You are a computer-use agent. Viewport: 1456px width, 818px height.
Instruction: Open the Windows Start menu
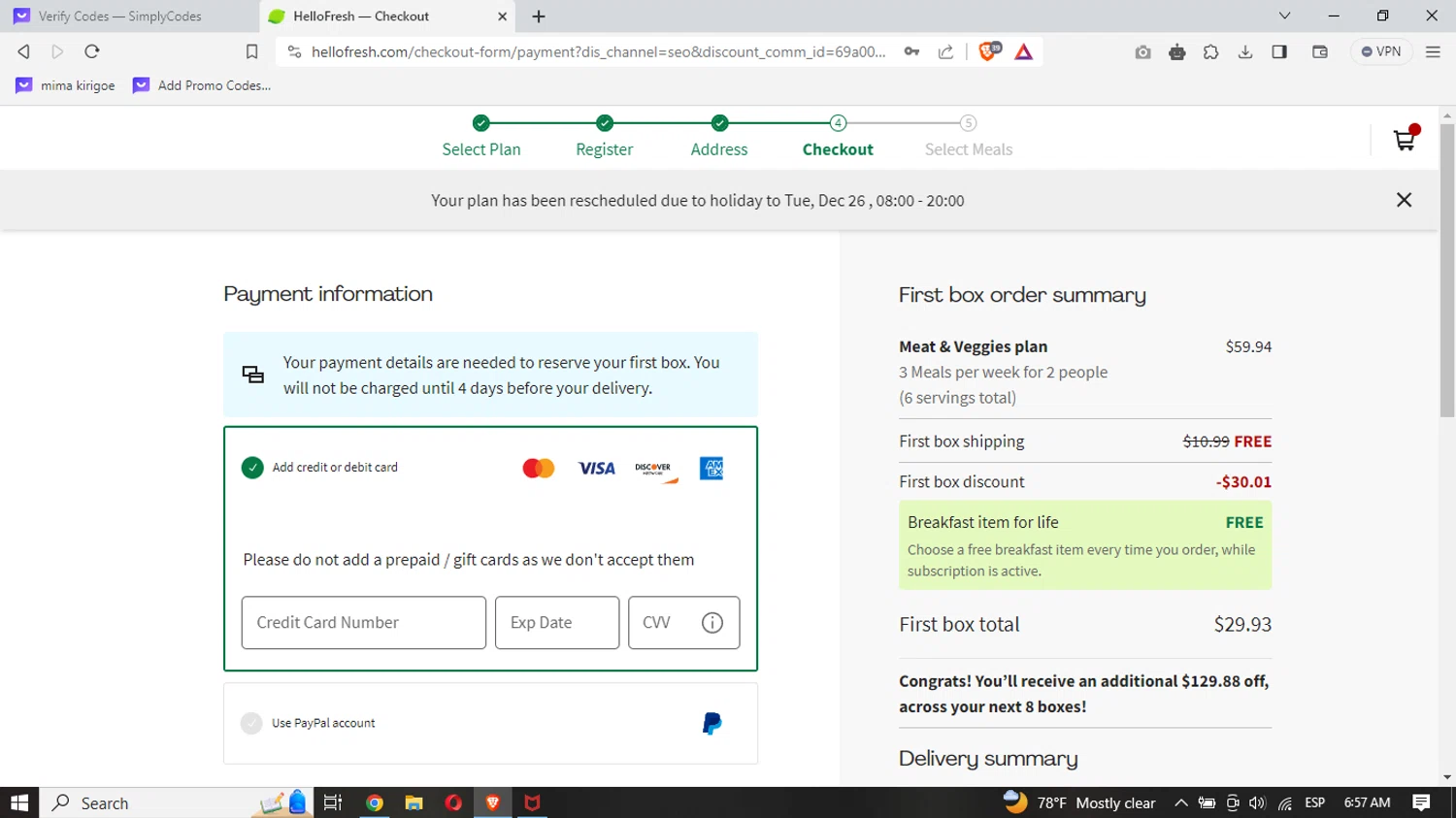[x=19, y=802]
